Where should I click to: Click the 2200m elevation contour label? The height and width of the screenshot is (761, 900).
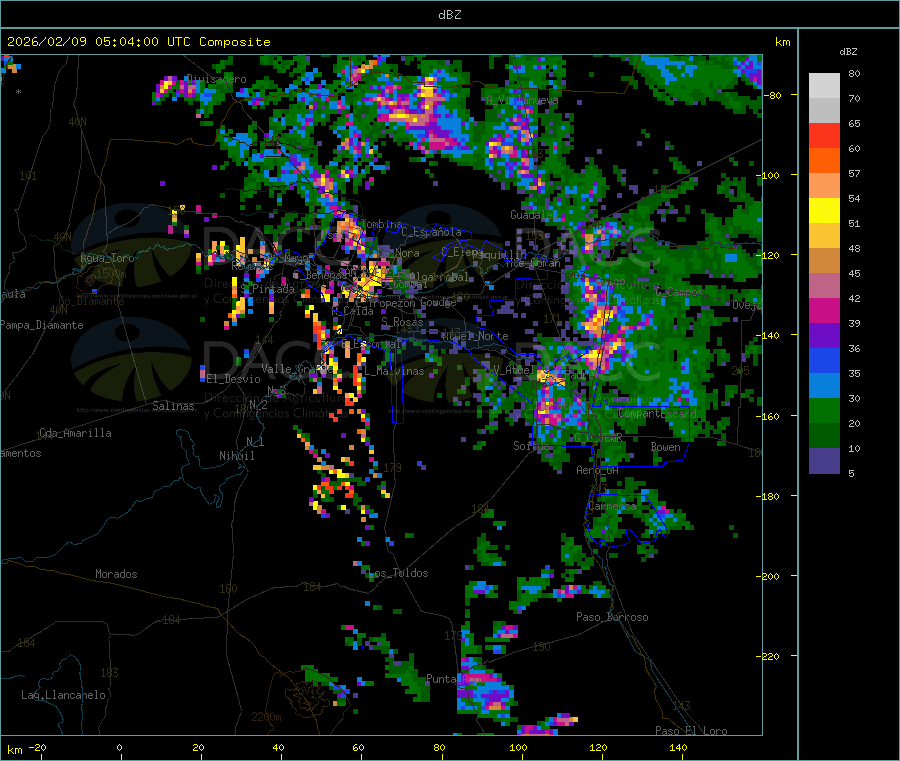pyautogui.click(x=266, y=717)
